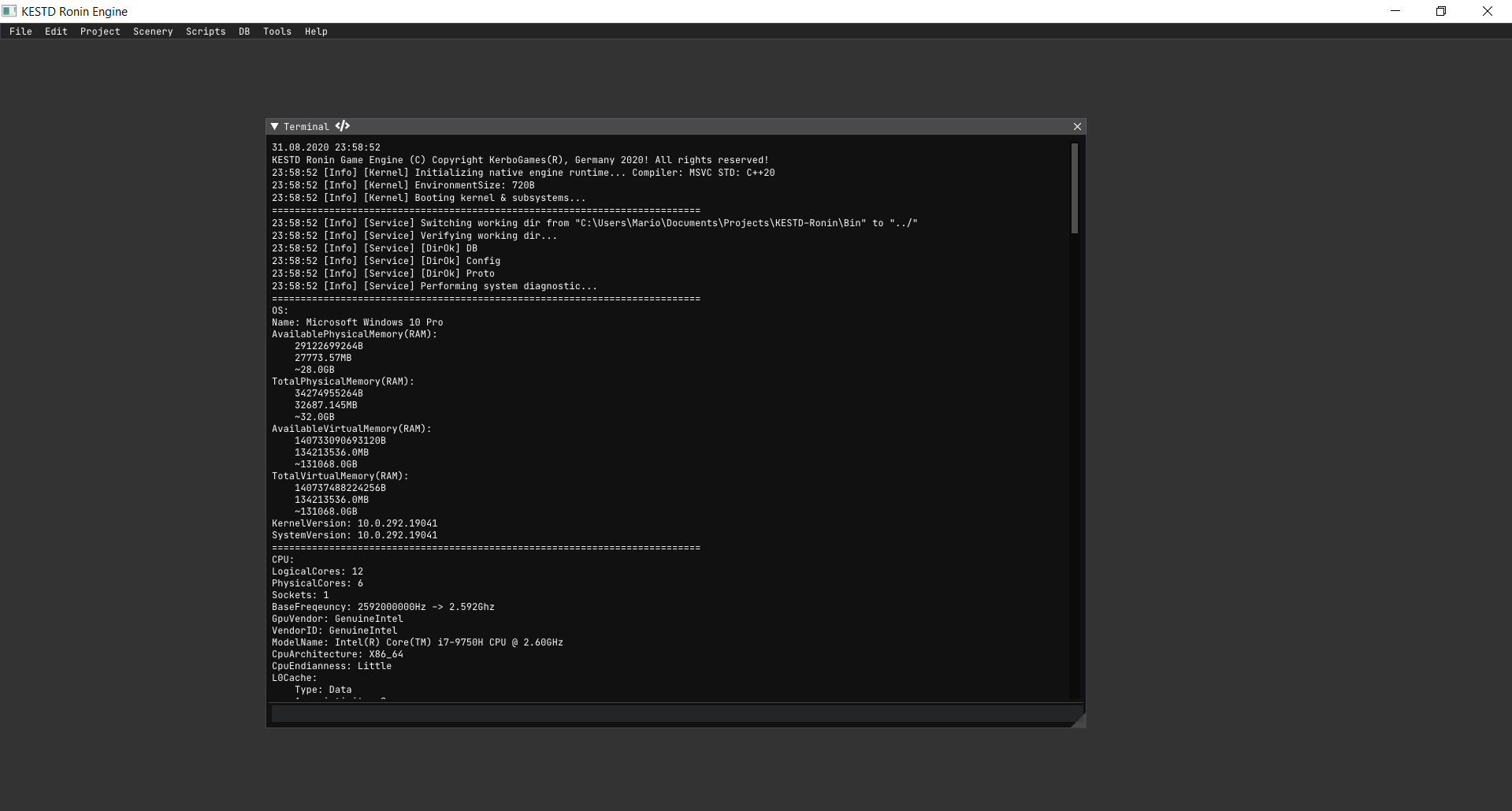The image size is (1512, 811).
Task: Click the 'TotalPhysicalMemory(RAM):' heading
Action: (x=343, y=381)
